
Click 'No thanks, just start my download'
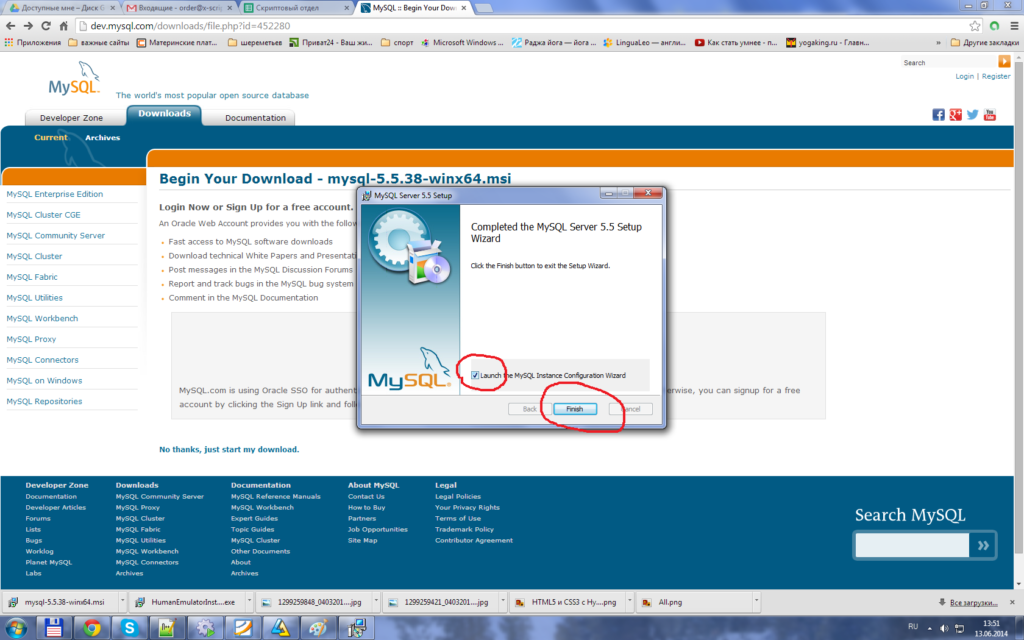coord(229,449)
